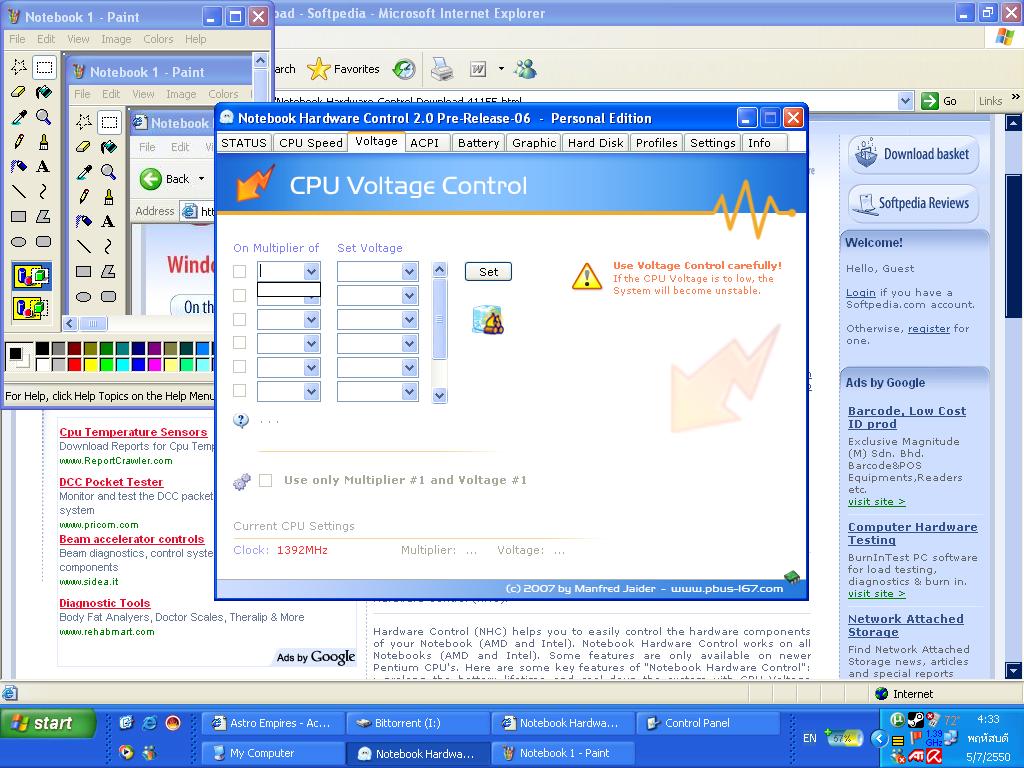Open the third row Set Voltage dropdown
The height and width of the screenshot is (768, 1024).
click(409, 319)
